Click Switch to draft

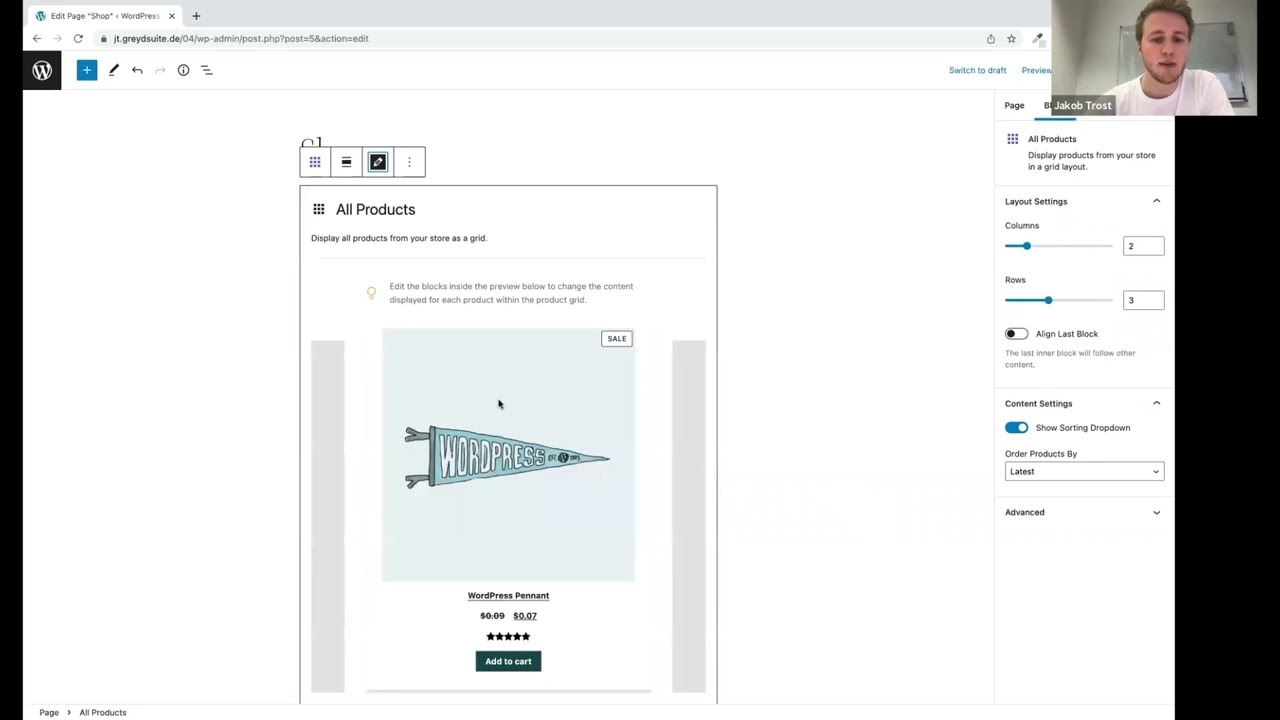click(x=978, y=70)
